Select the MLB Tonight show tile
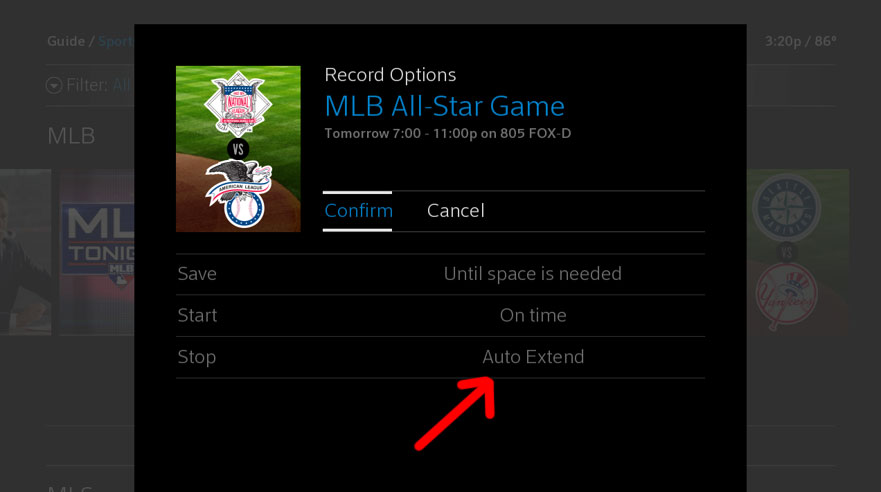 pyautogui.click(x=97, y=253)
